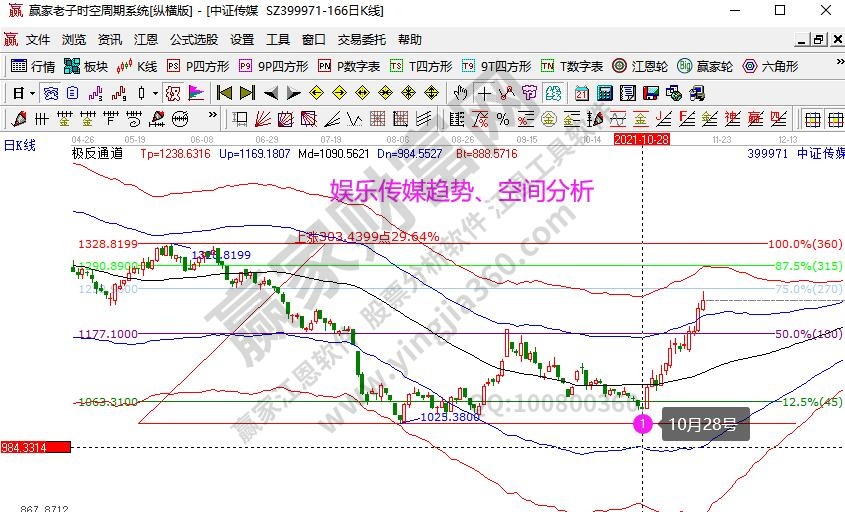The width and height of the screenshot is (845, 512).
Task: Toggle the crosshair cursor tool
Action: click(x=484, y=94)
